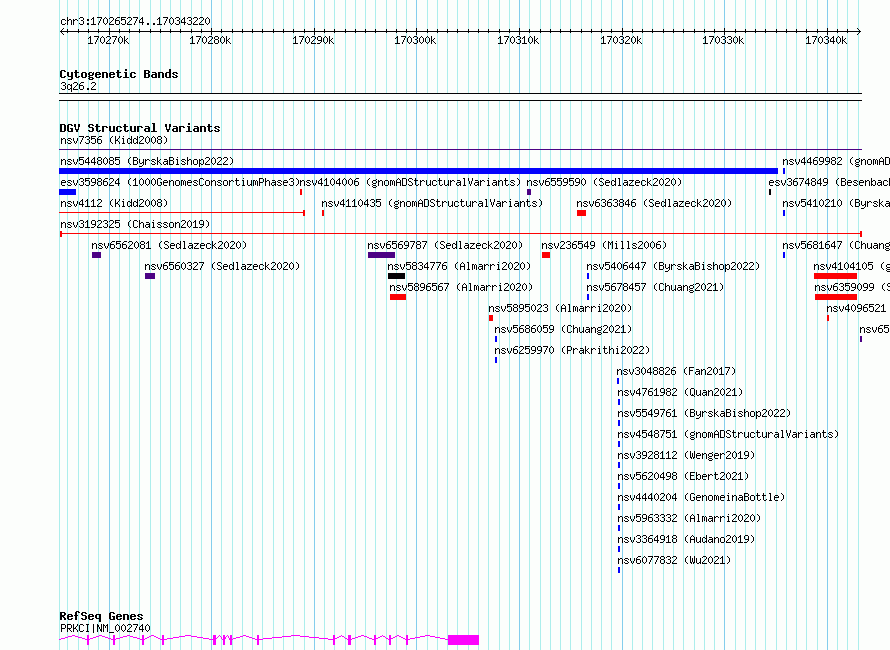Click the 3q26.2 cytogenetic band label

78,86
